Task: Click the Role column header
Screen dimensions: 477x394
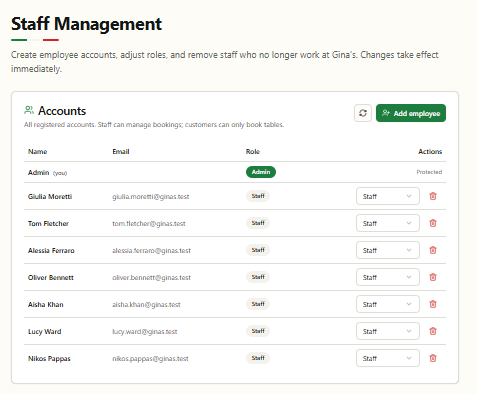Action: pyautogui.click(x=253, y=152)
